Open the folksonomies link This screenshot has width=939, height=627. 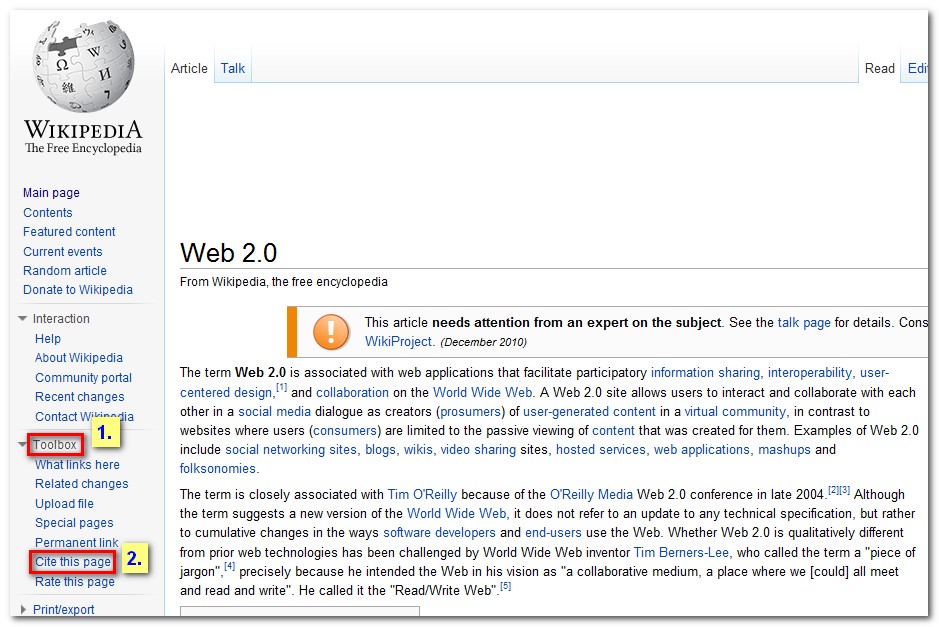(x=218, y=469)
